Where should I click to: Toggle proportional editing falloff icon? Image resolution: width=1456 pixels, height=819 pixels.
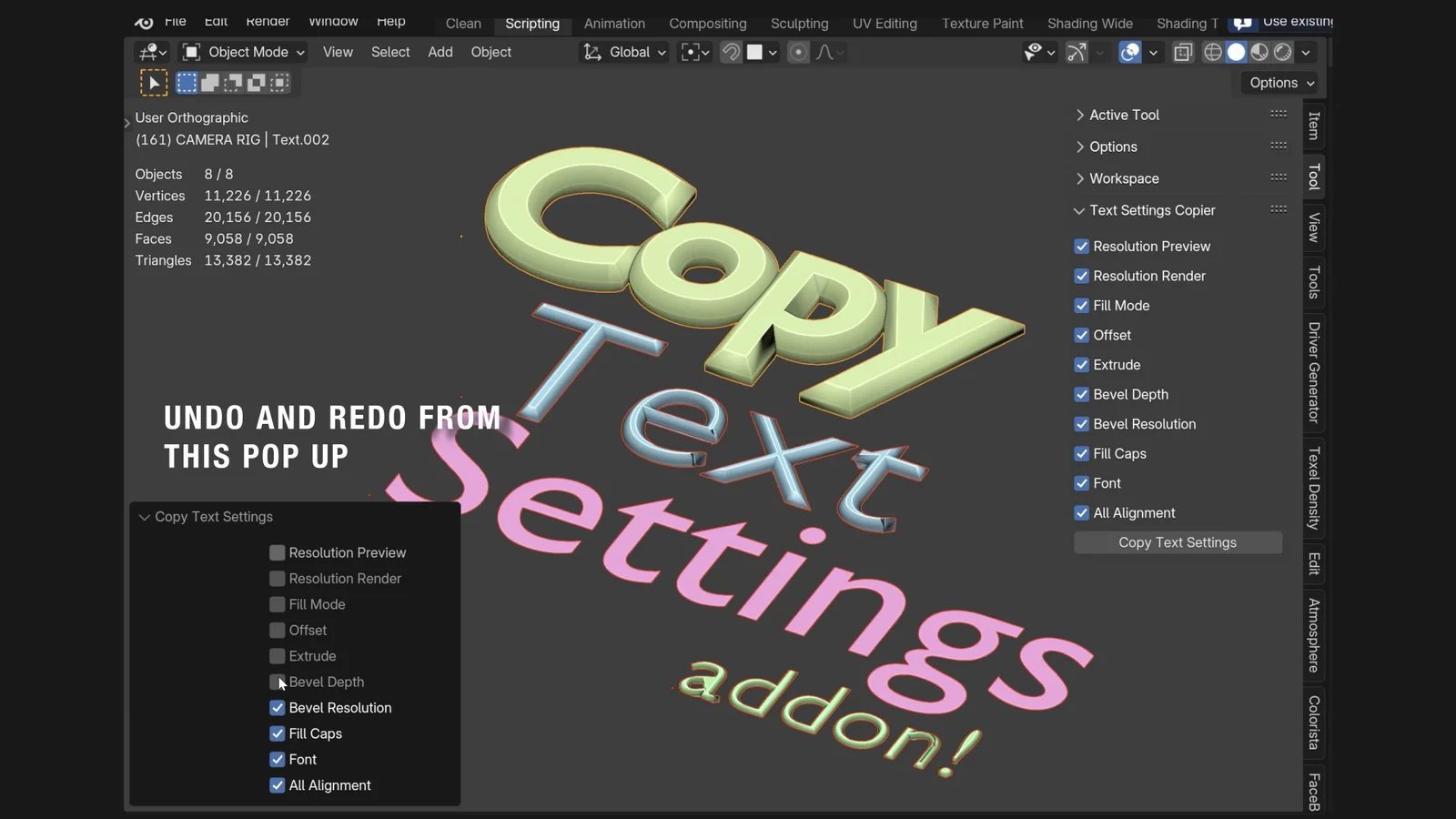pyautogui.click(x=826, y=52)
